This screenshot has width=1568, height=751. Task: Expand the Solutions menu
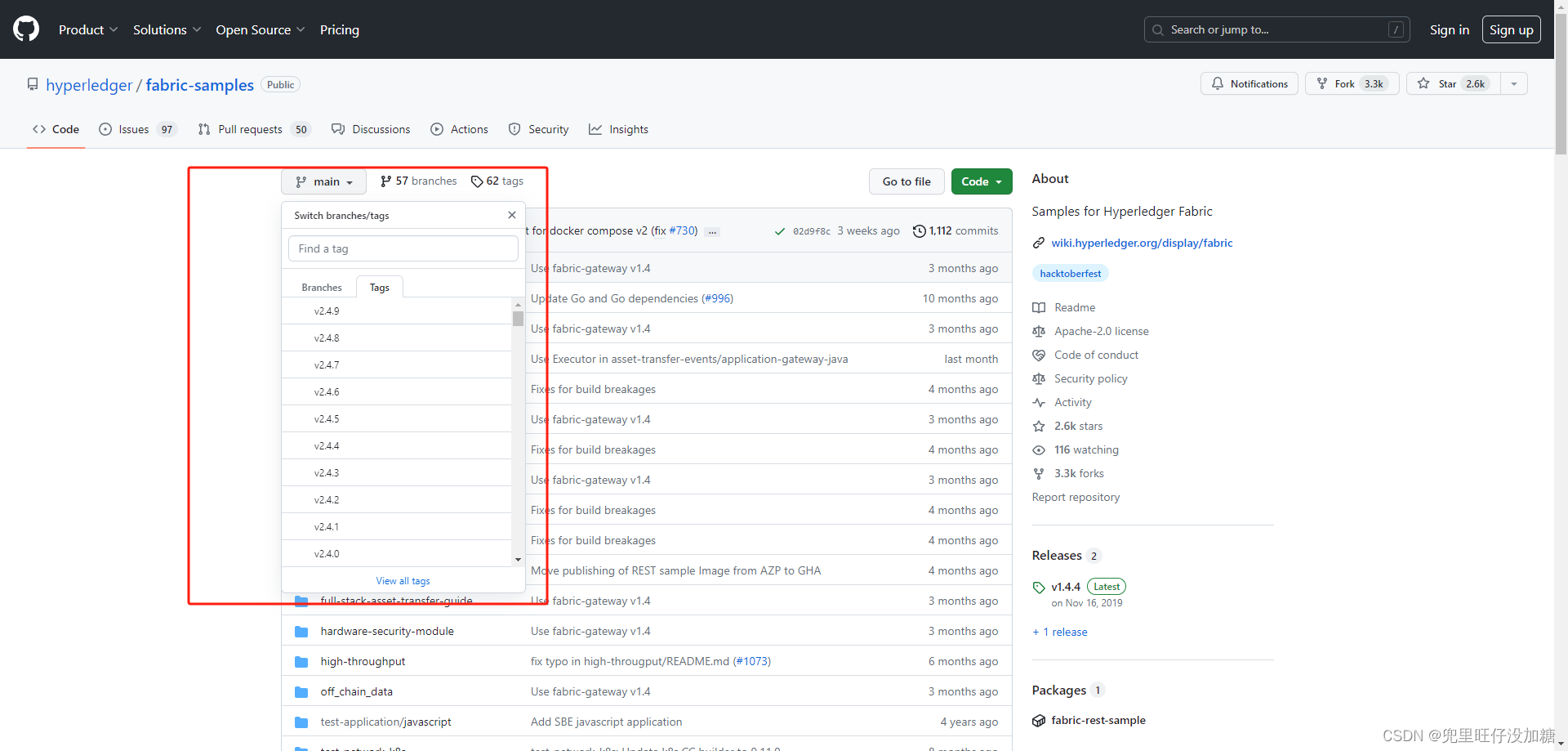(167, 29)
